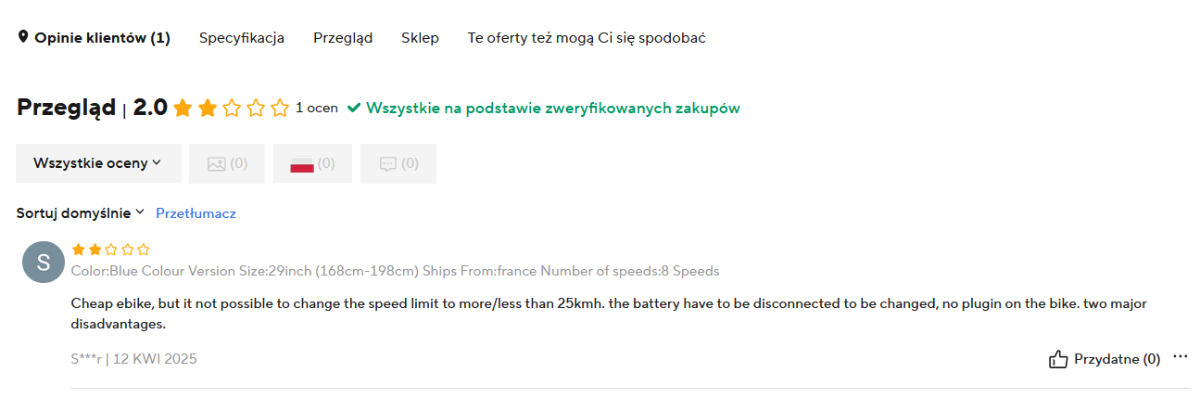This screenshot has height=411, width=1200.
Task: Click reviewer avatar with letter S
Action: 43,262
